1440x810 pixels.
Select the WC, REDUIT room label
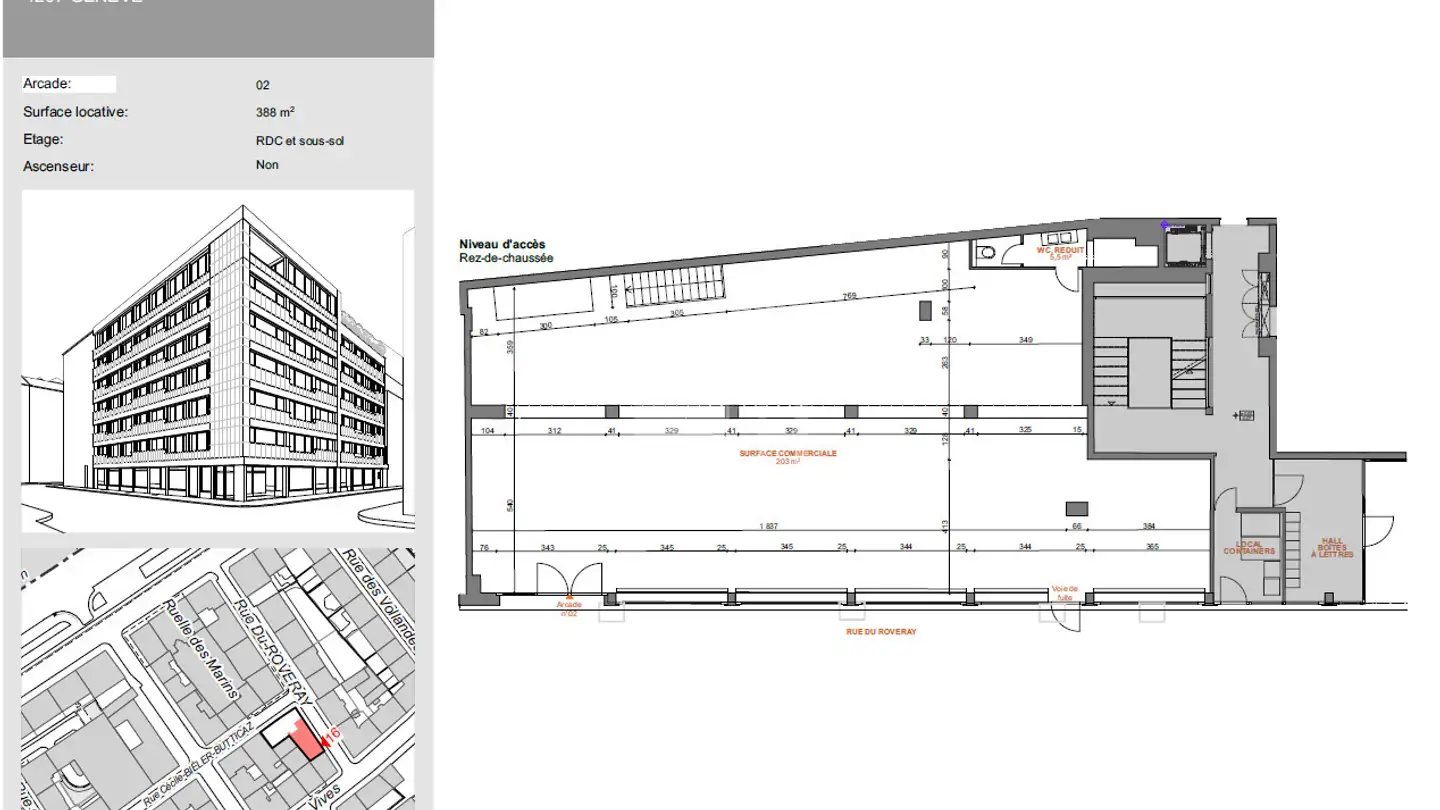pyautogui.click(x=1060, y=253)
